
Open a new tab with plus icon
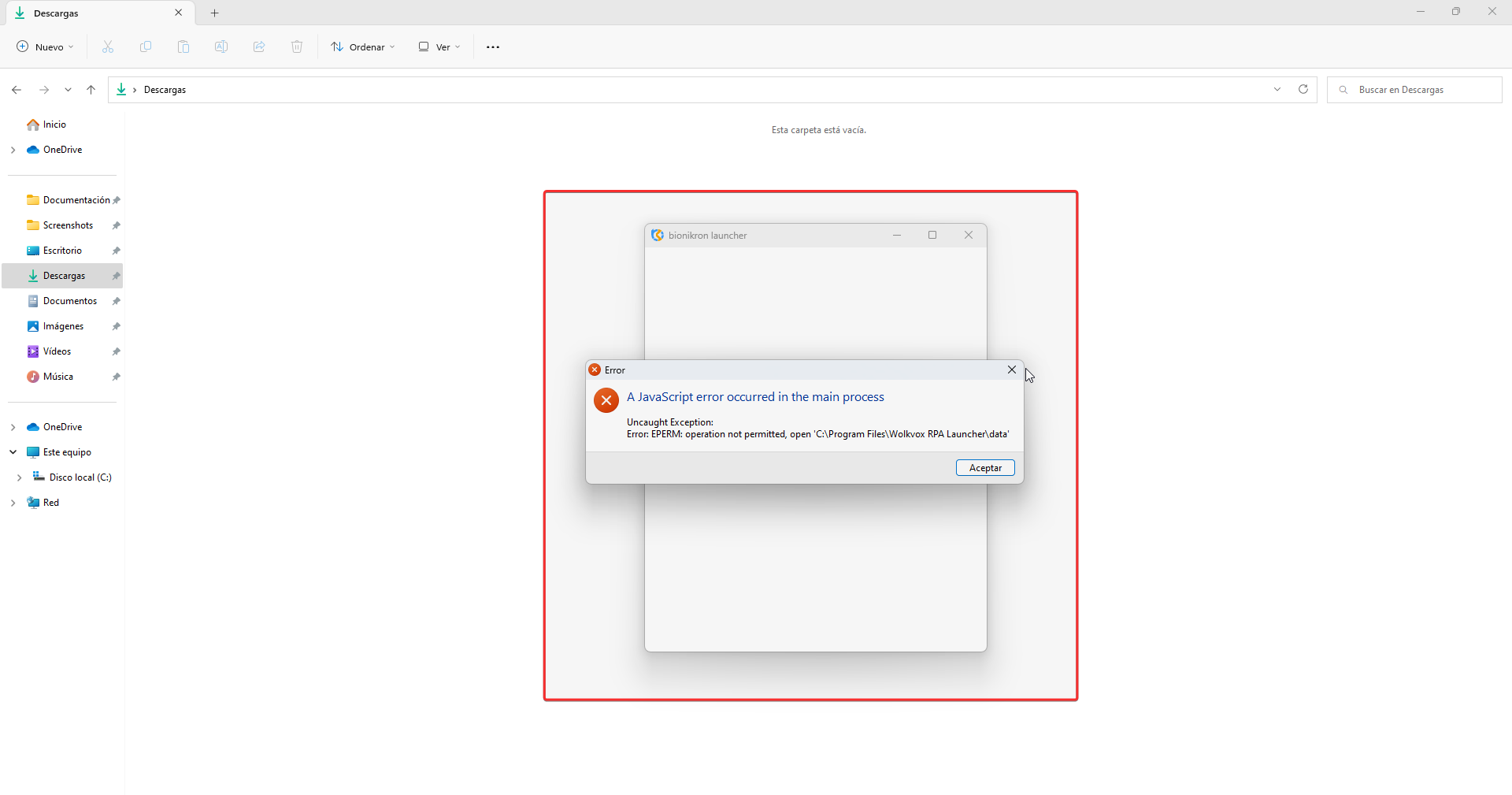(215, 13)
